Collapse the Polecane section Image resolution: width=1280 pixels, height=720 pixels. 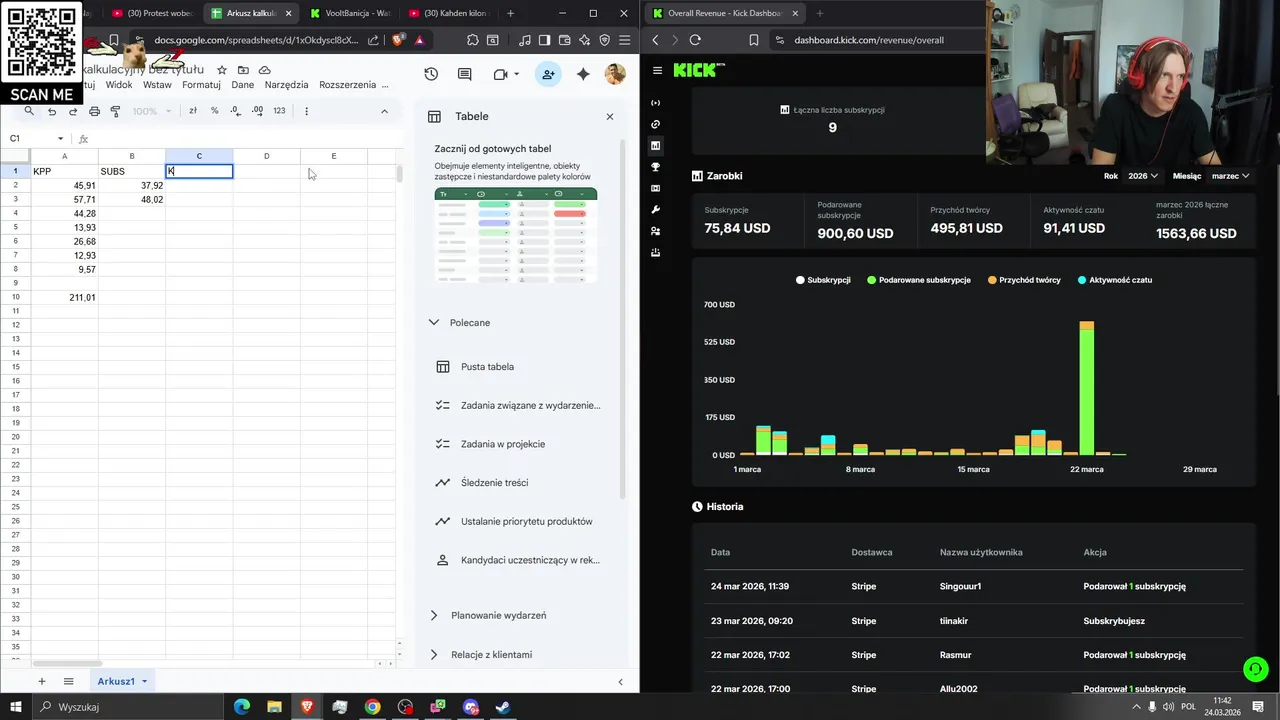[433, 323]
